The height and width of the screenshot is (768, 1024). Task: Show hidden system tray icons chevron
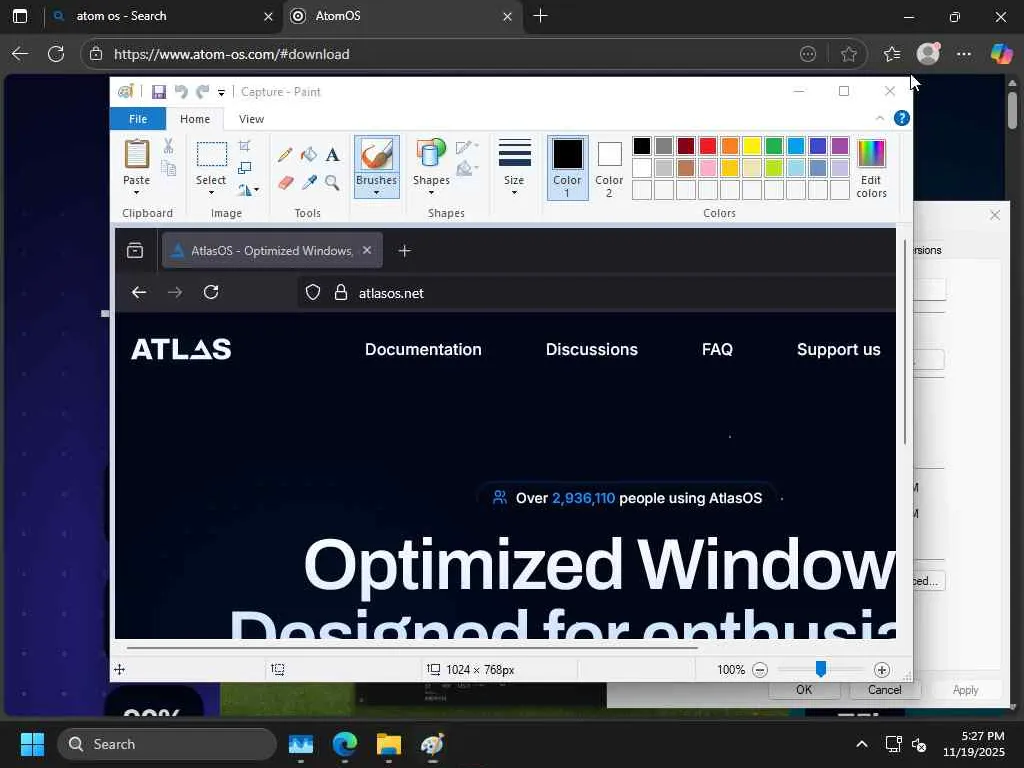pyautogui.click(x=862, y=744)
